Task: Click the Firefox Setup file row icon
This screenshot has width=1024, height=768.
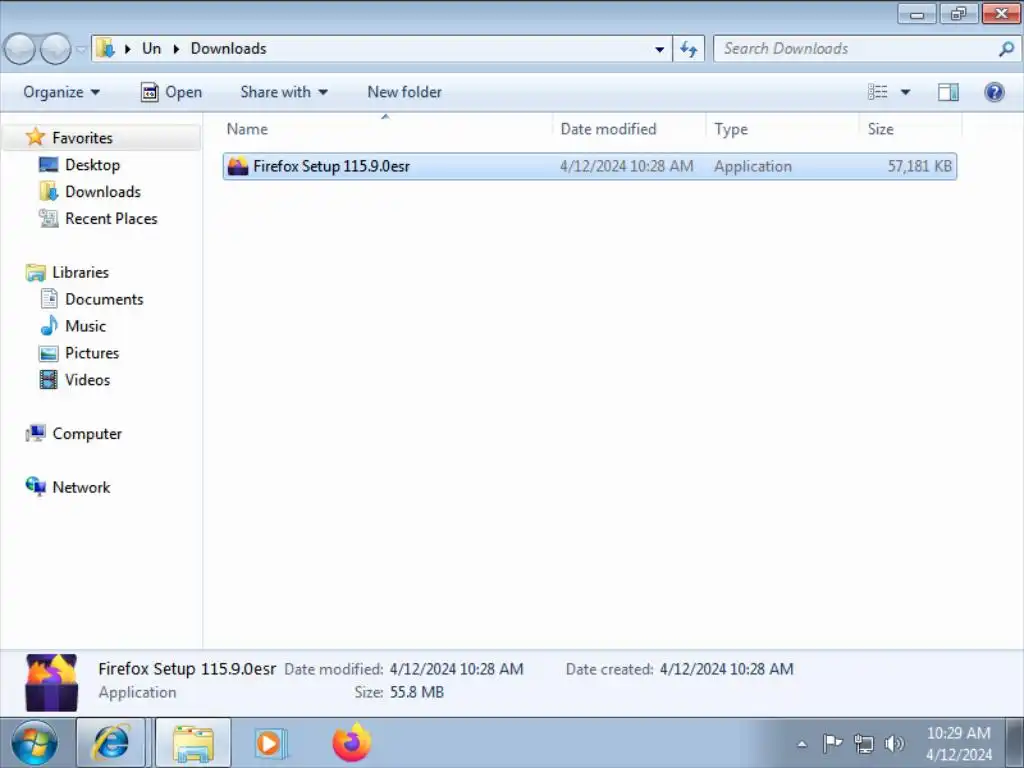Action: [x=238, y=167]
